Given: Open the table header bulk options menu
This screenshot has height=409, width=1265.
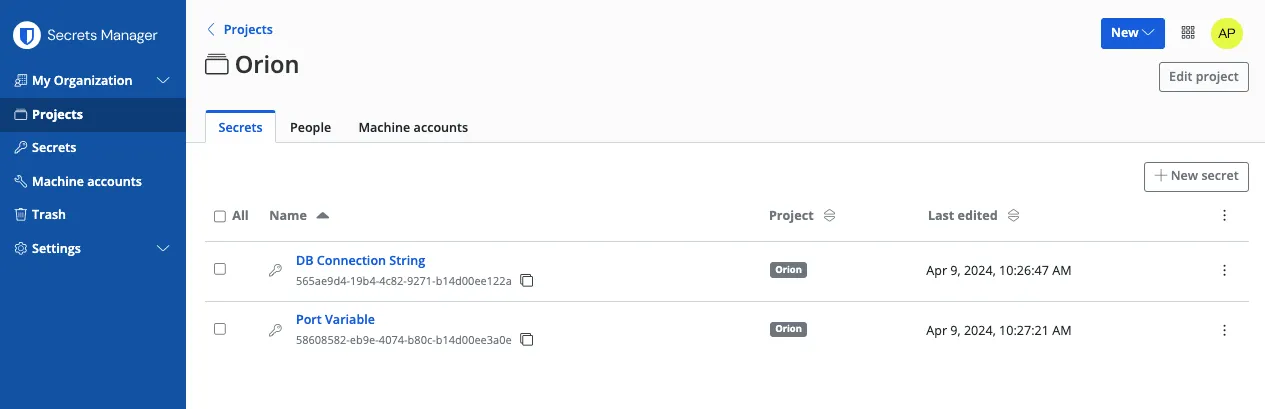Looking at the screenshot, I should click(1224, 215).
